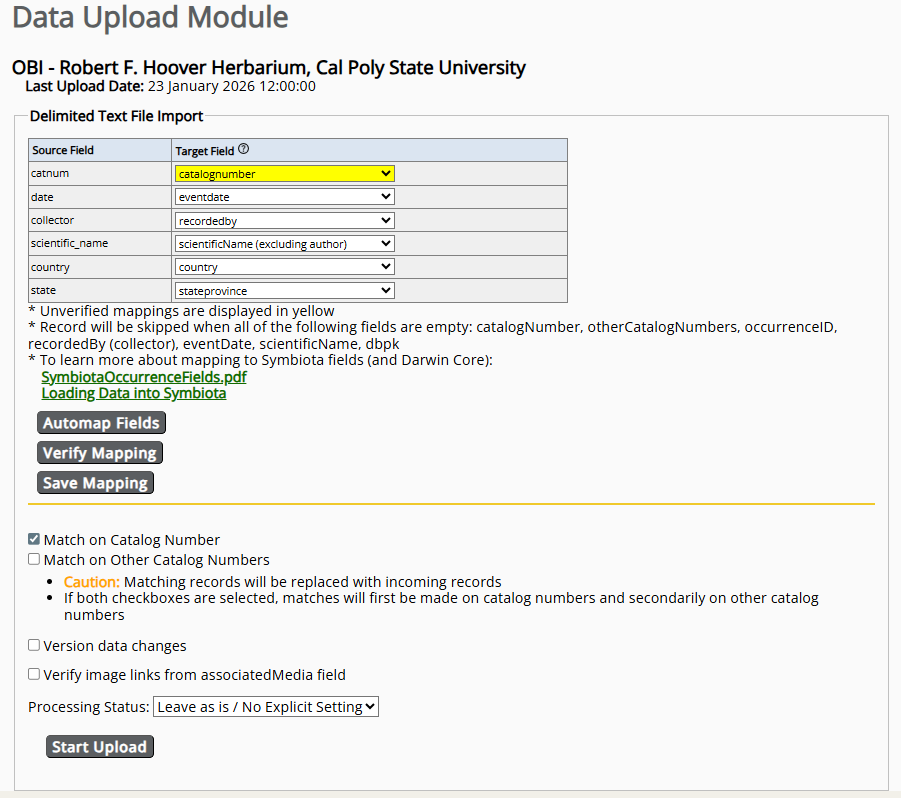Click the Save Mapping button
Image resolution: width=901 pixels, height=798 pixels.
(95, 482)
